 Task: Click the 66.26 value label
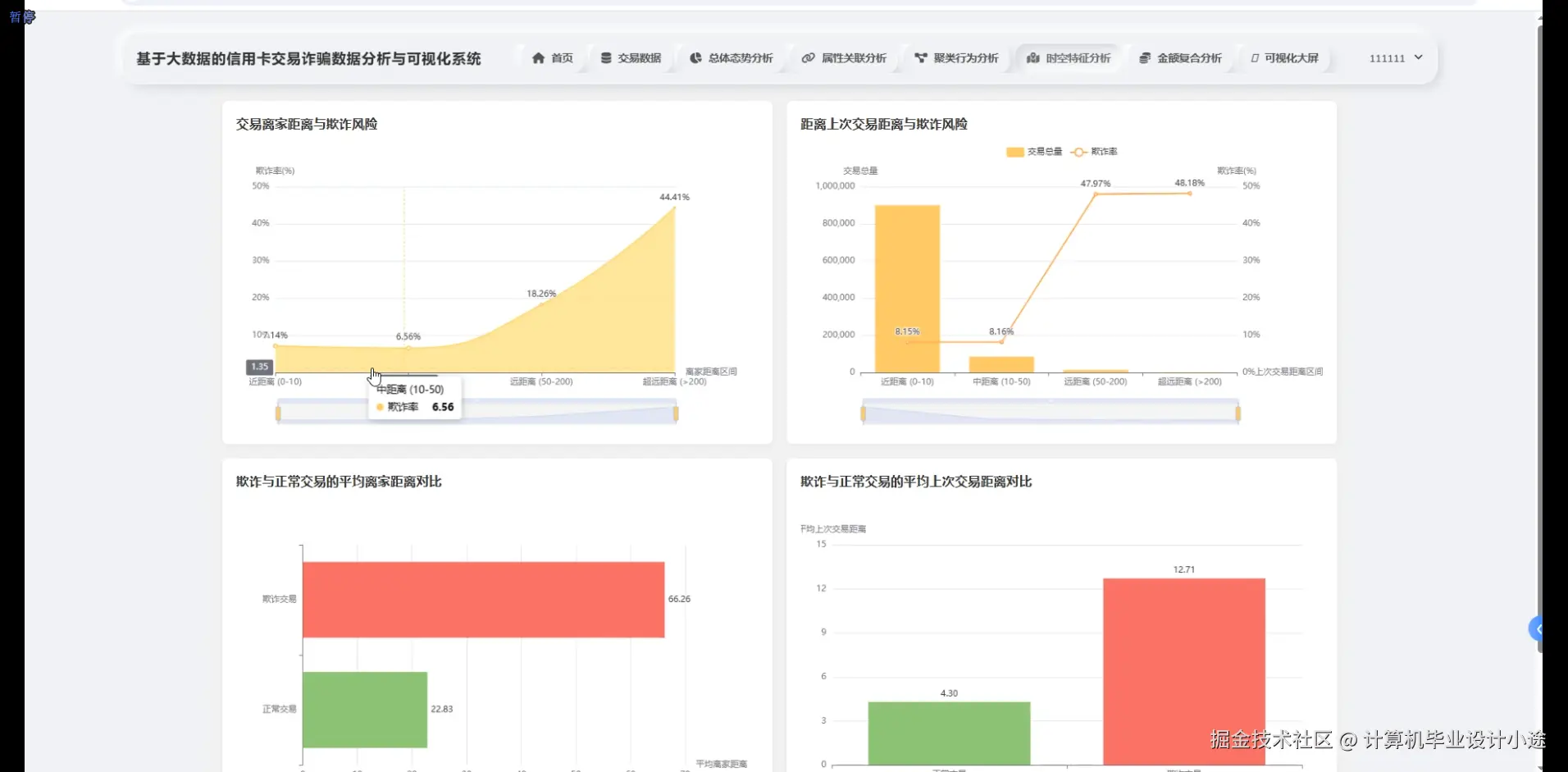(x=679, y=599)
